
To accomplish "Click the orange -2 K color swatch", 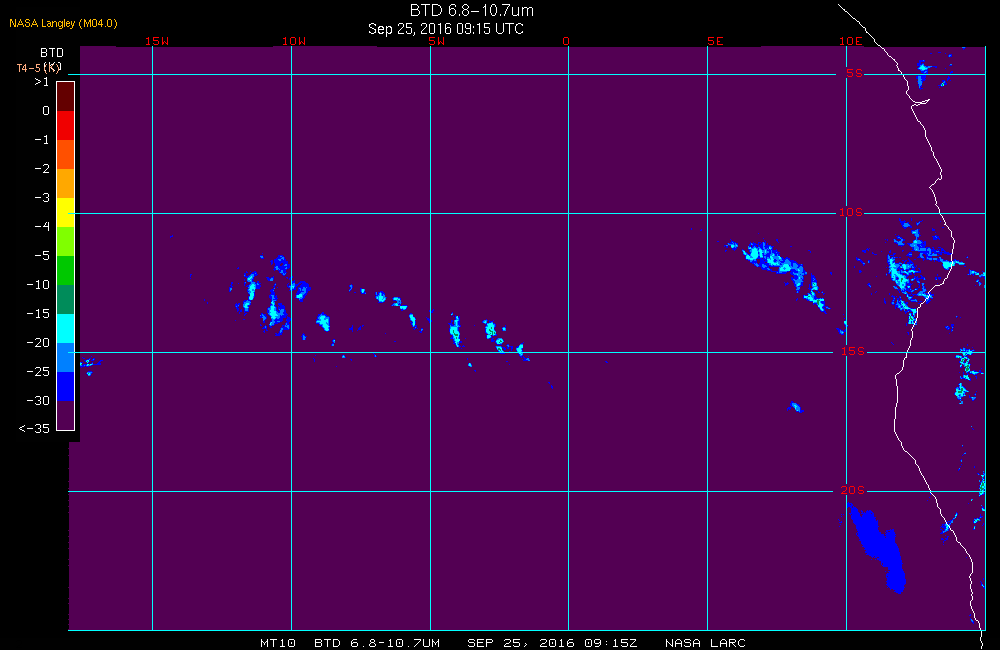I will (x=66, y=184).
